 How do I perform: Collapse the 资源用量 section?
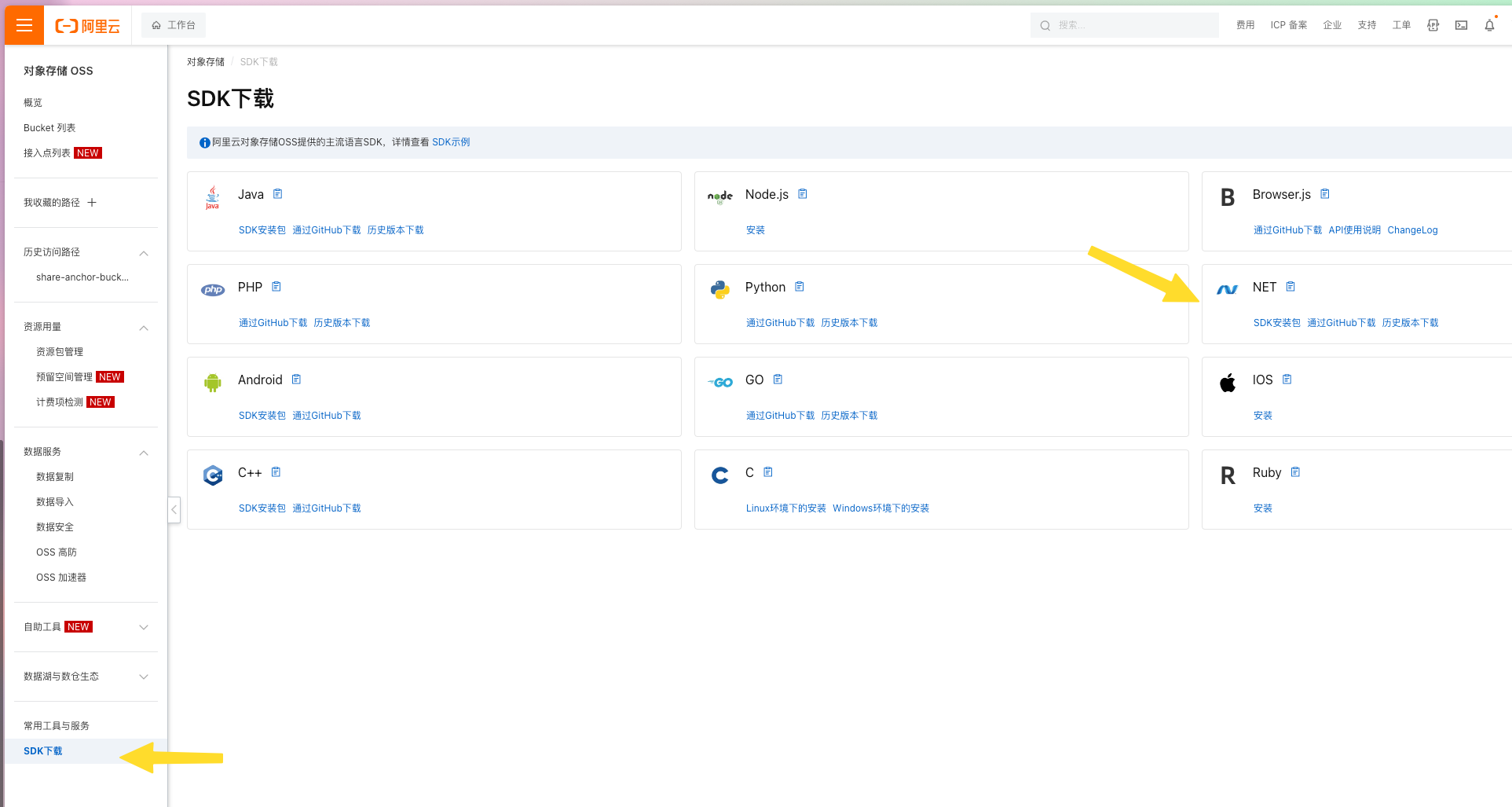pyautogui.click(x=144, y=328)
